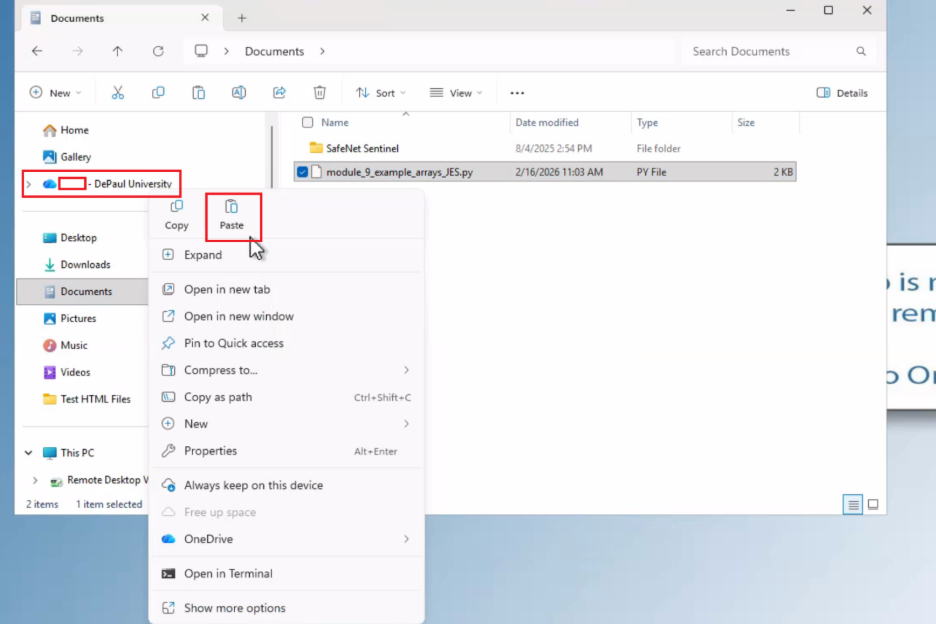Click the Delete trash icon in toolbar
This screenshot has height=624, width=936.
pos(319,93)
